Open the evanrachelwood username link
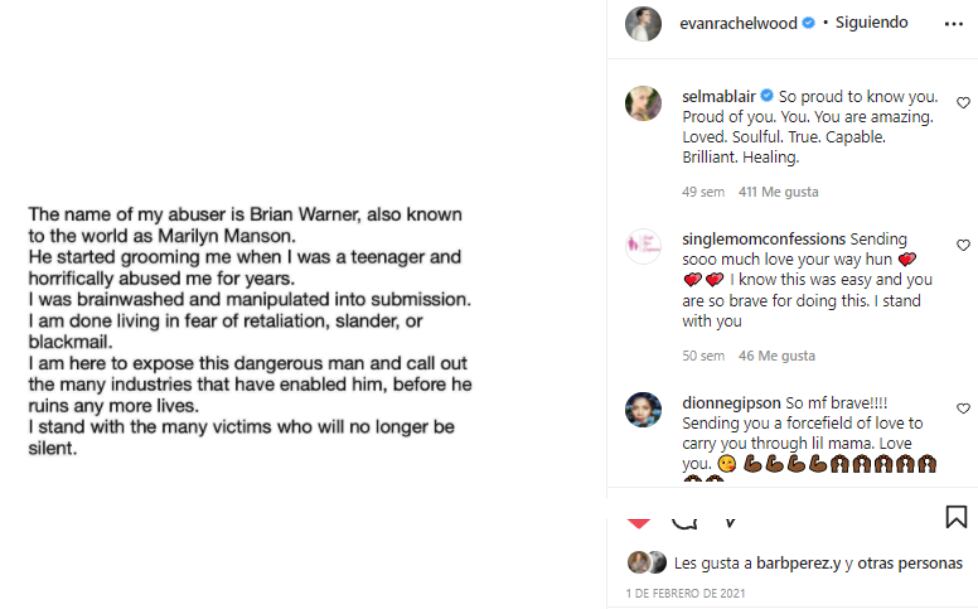Viewport: 978px width, 609px height. click(x=739, y=23)
